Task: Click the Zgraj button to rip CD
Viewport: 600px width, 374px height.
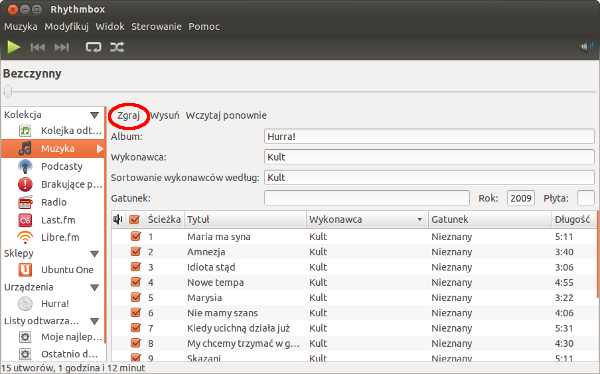Action: (129, 116)
